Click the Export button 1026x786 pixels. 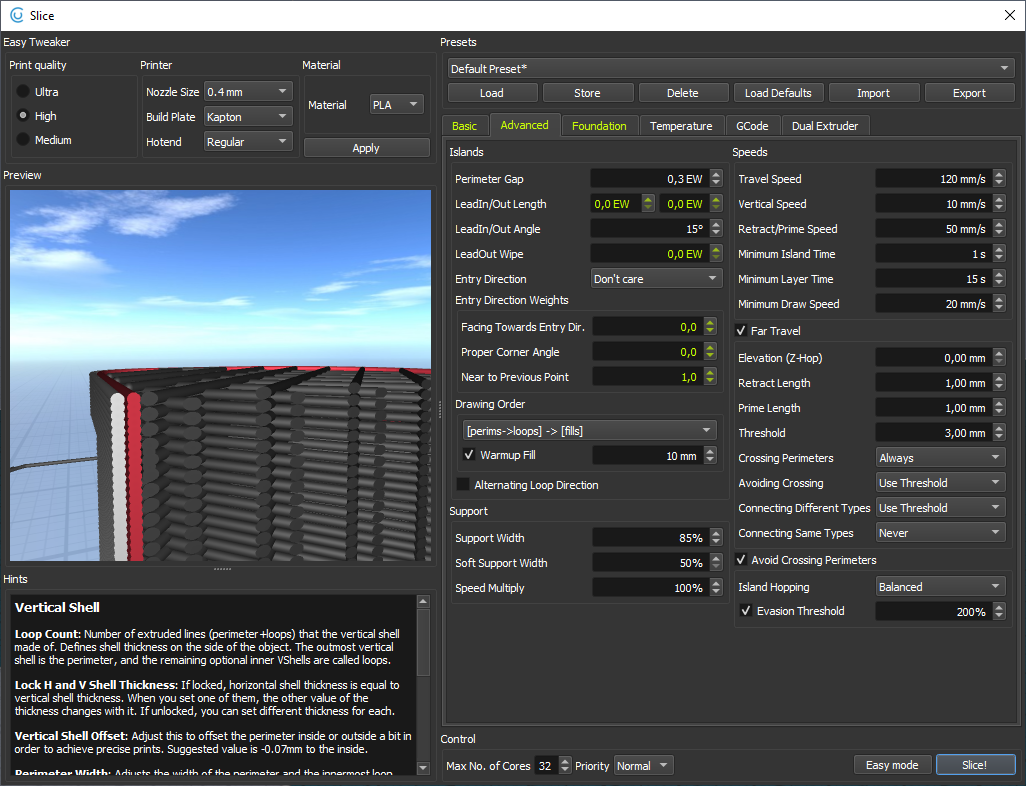pos(969,93)
